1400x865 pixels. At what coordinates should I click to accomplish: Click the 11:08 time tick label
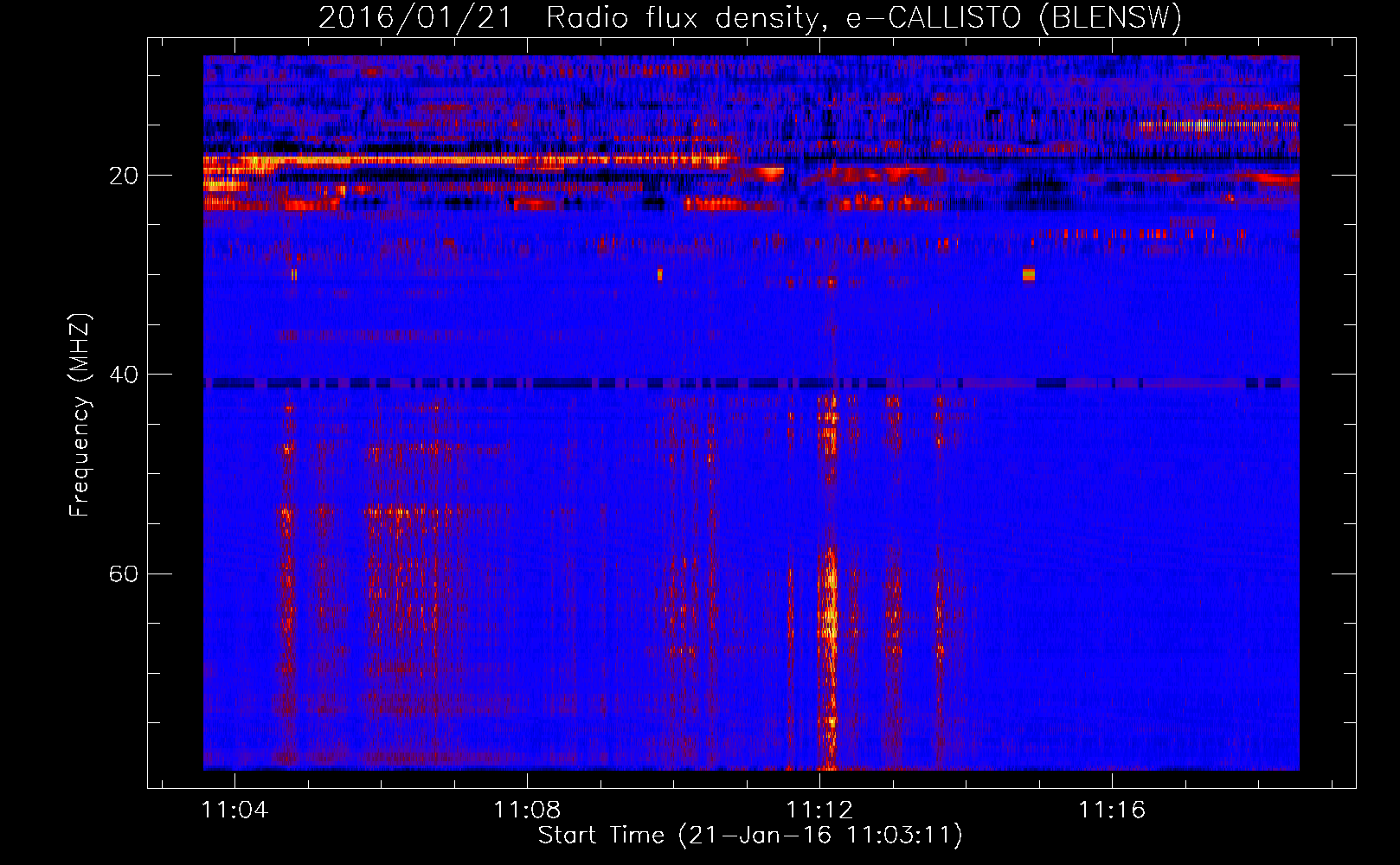click(527, 811)
